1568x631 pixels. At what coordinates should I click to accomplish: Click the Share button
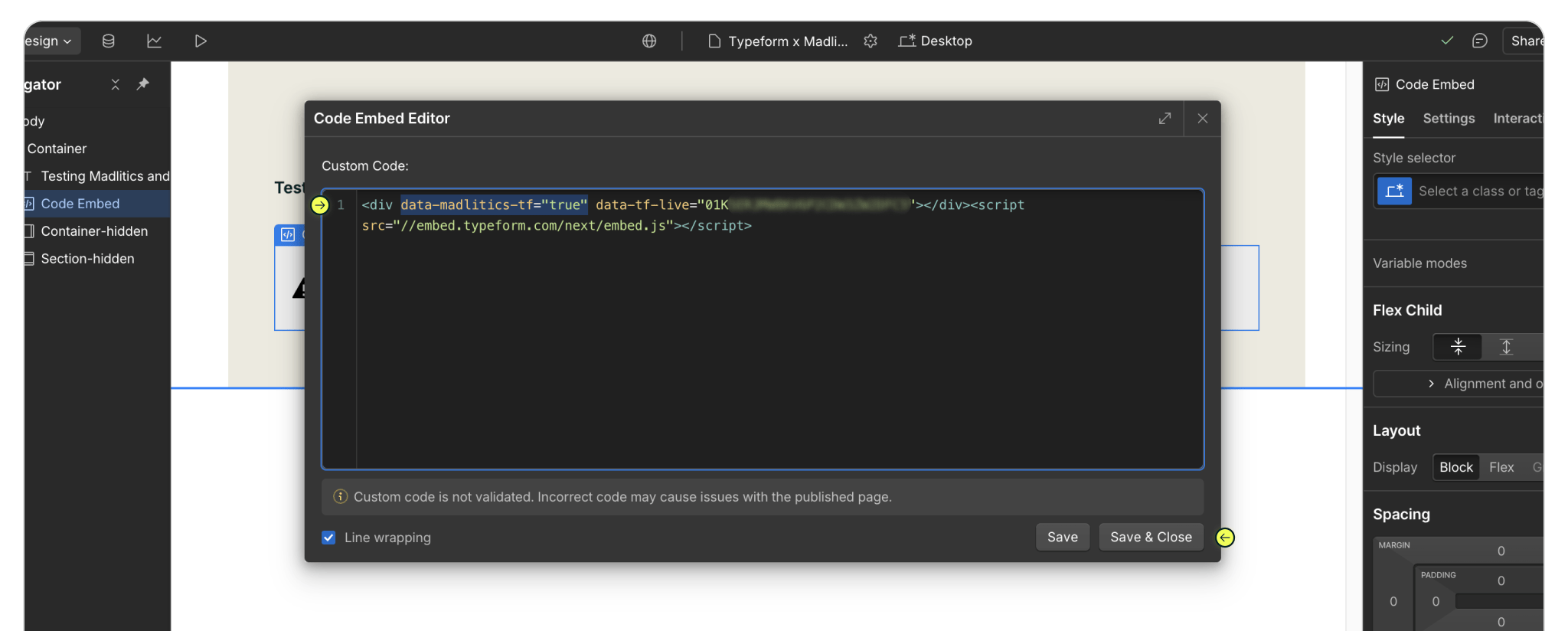1524,41
